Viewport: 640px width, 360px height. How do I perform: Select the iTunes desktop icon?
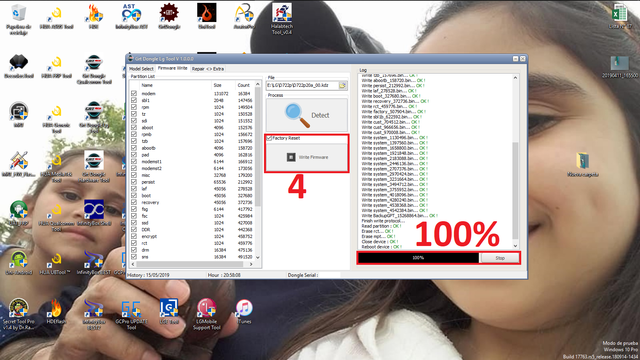coord(244,312)
